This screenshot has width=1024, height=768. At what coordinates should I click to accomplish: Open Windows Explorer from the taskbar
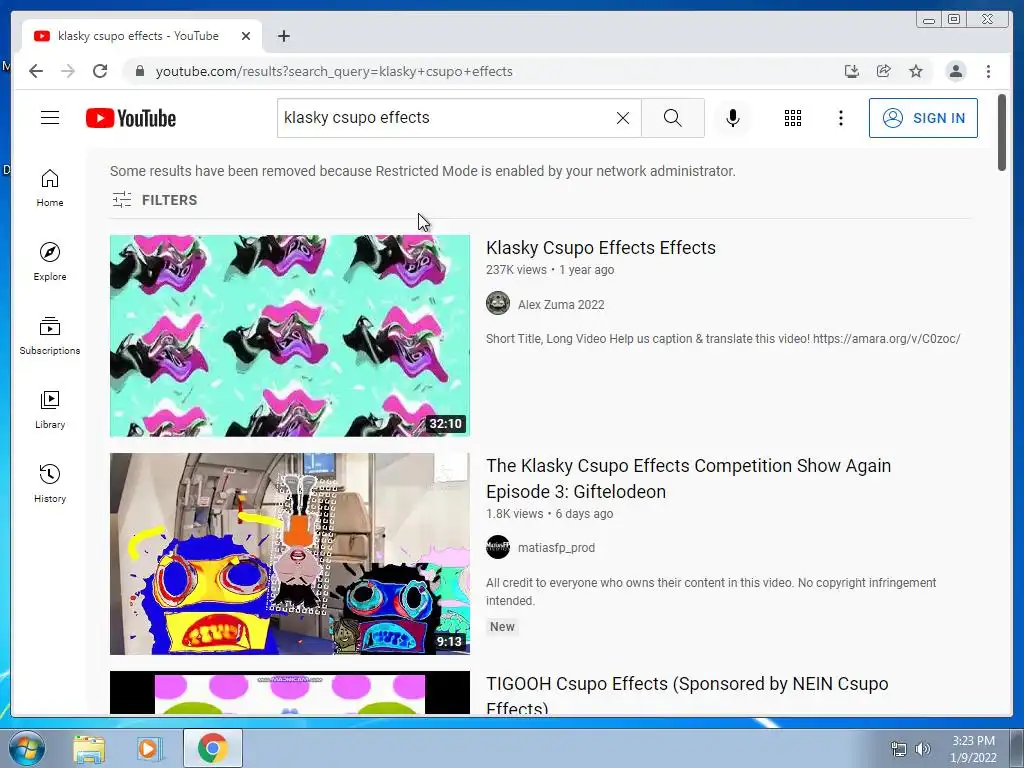[x=89, y=748]
